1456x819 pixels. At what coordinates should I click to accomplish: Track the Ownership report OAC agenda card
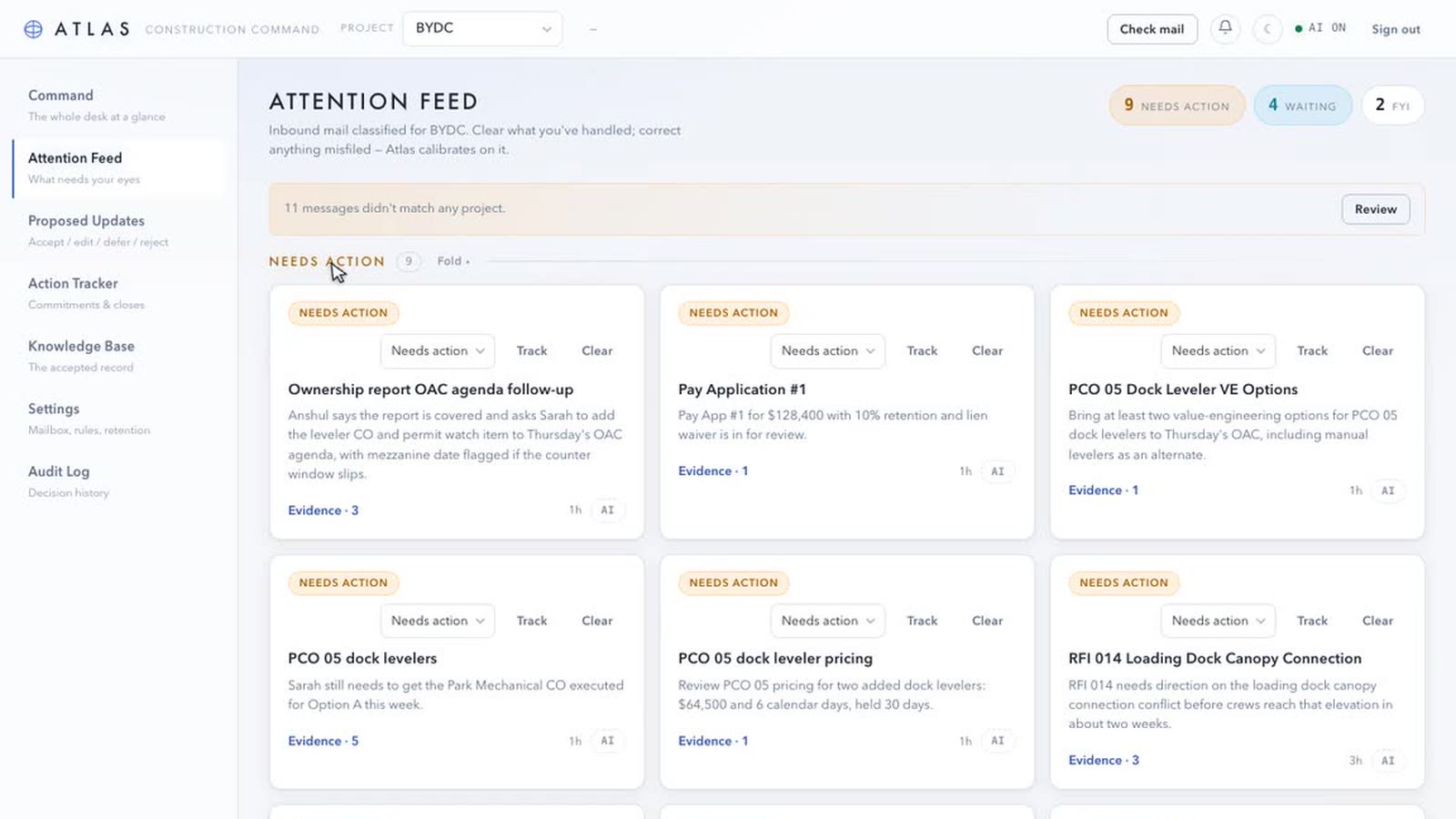point(531,351)
